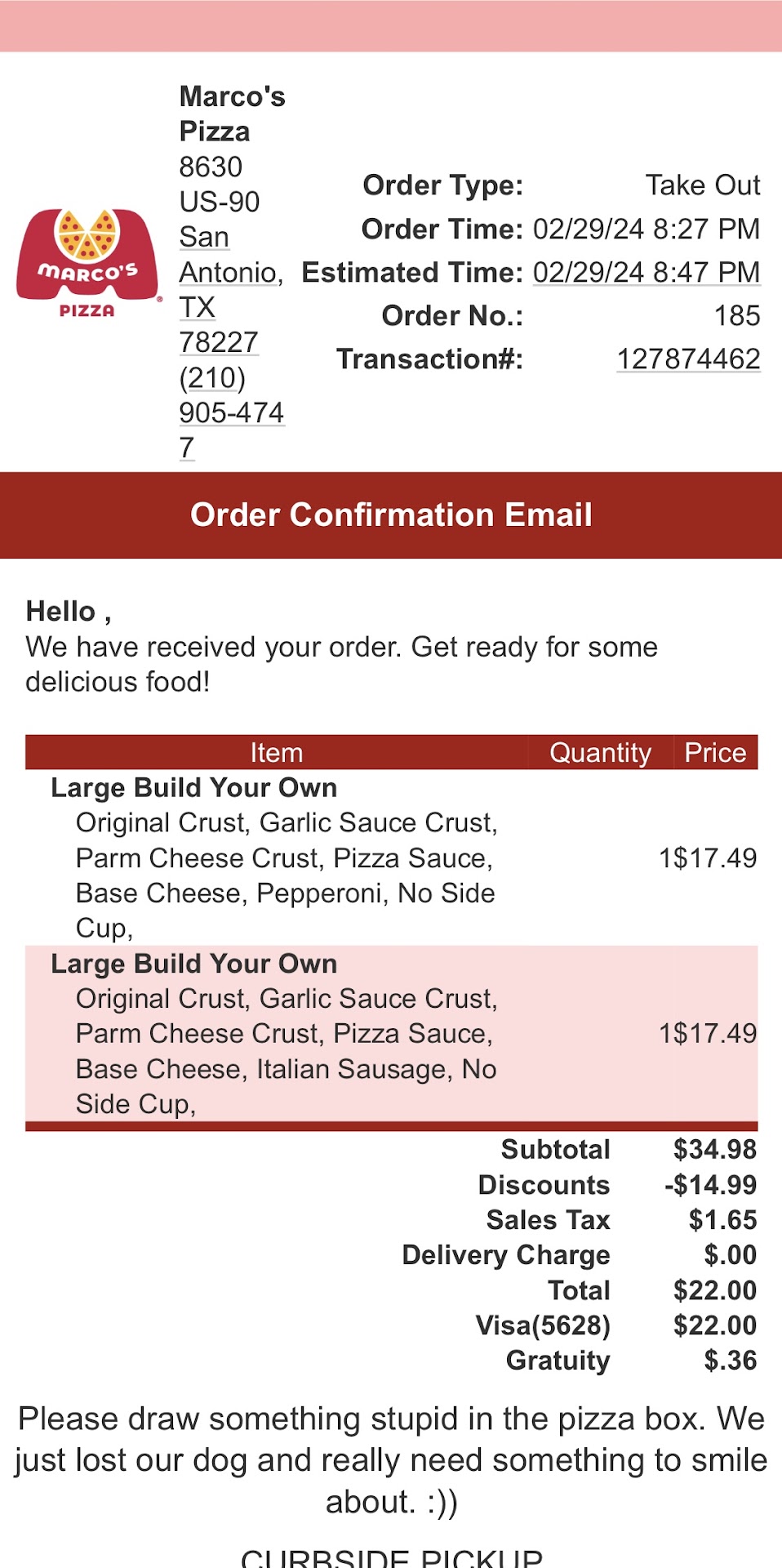Click the Discounts amount -$14.99

(x=710, y=1184)
